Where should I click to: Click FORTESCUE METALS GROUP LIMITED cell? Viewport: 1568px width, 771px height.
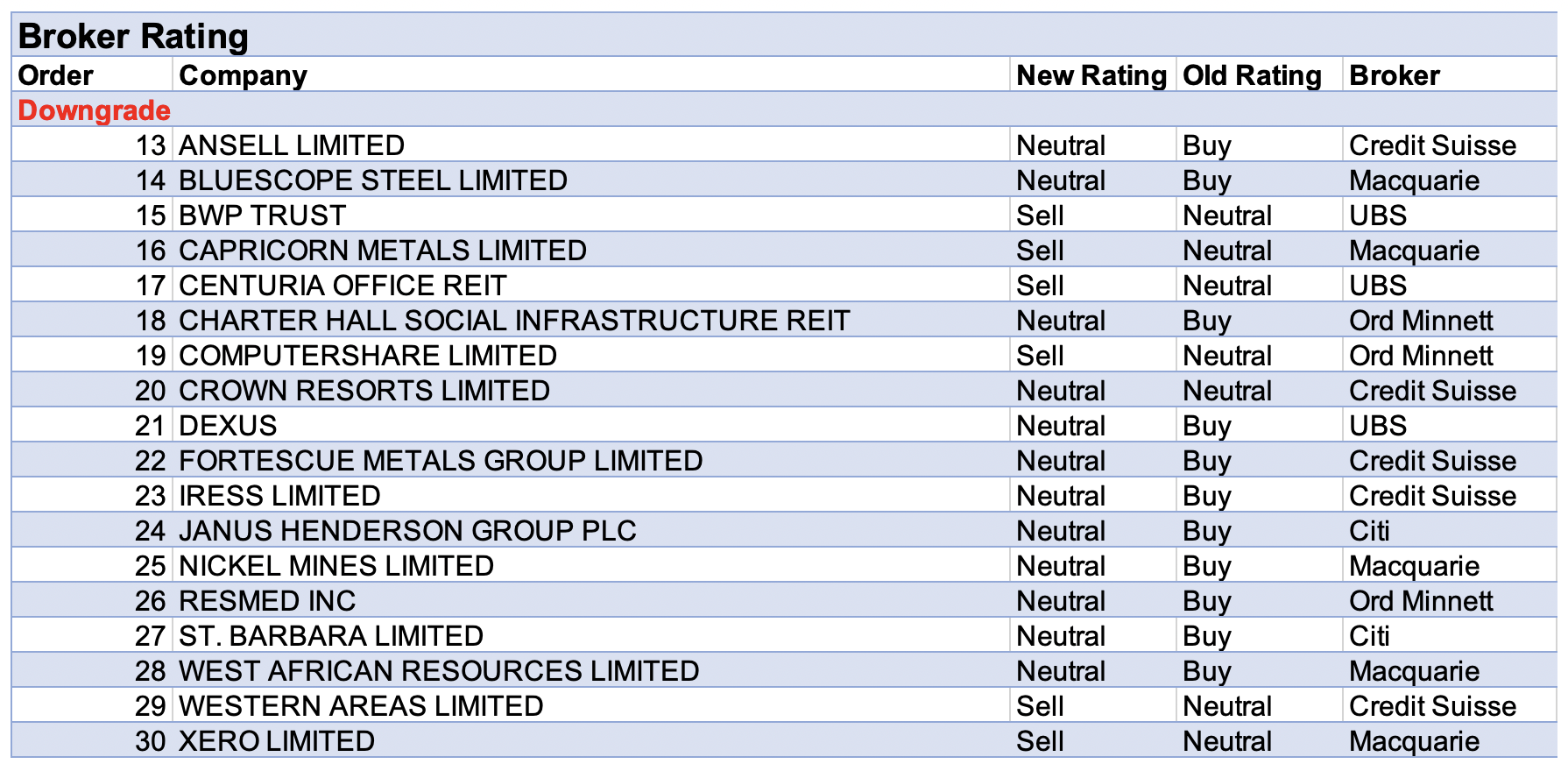(x=440, y=461)
